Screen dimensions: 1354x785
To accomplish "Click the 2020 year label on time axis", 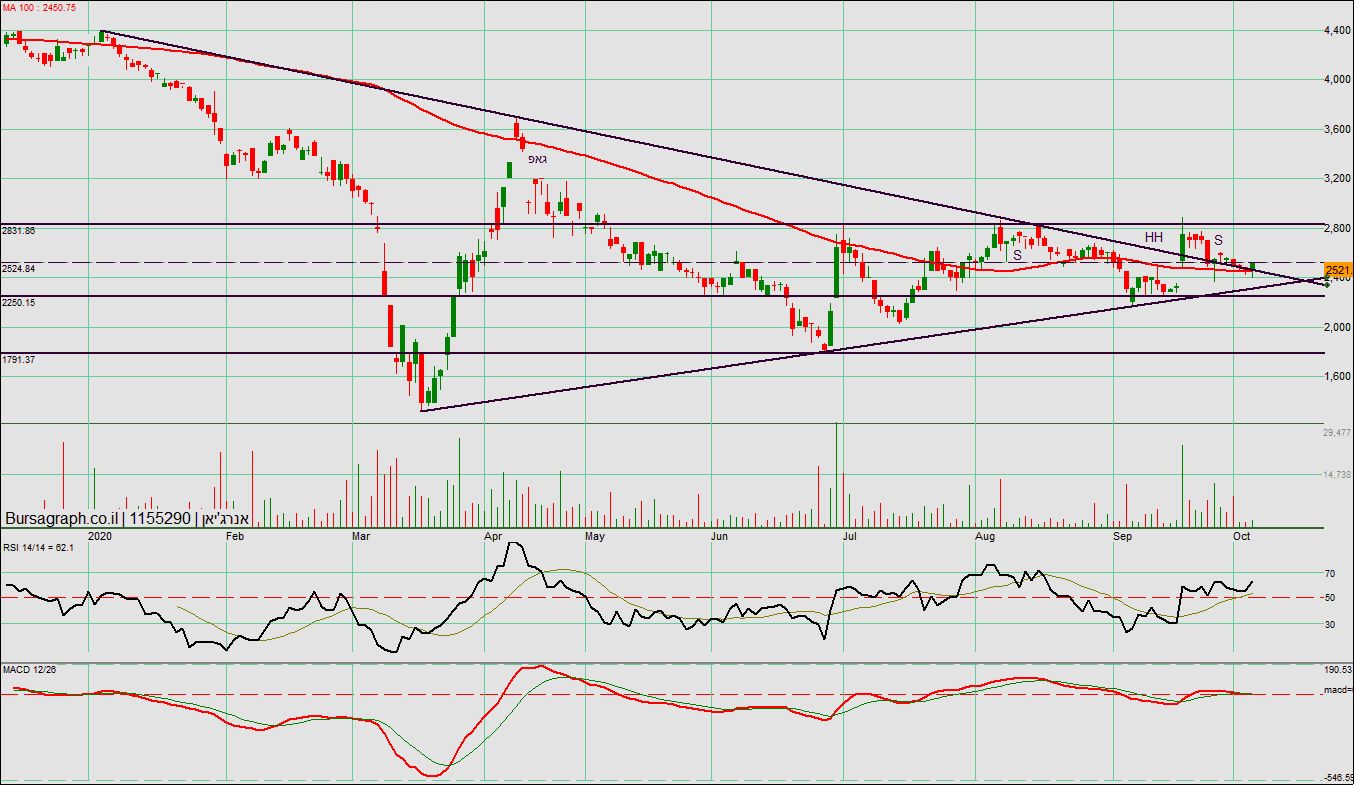I will [99, 536].
